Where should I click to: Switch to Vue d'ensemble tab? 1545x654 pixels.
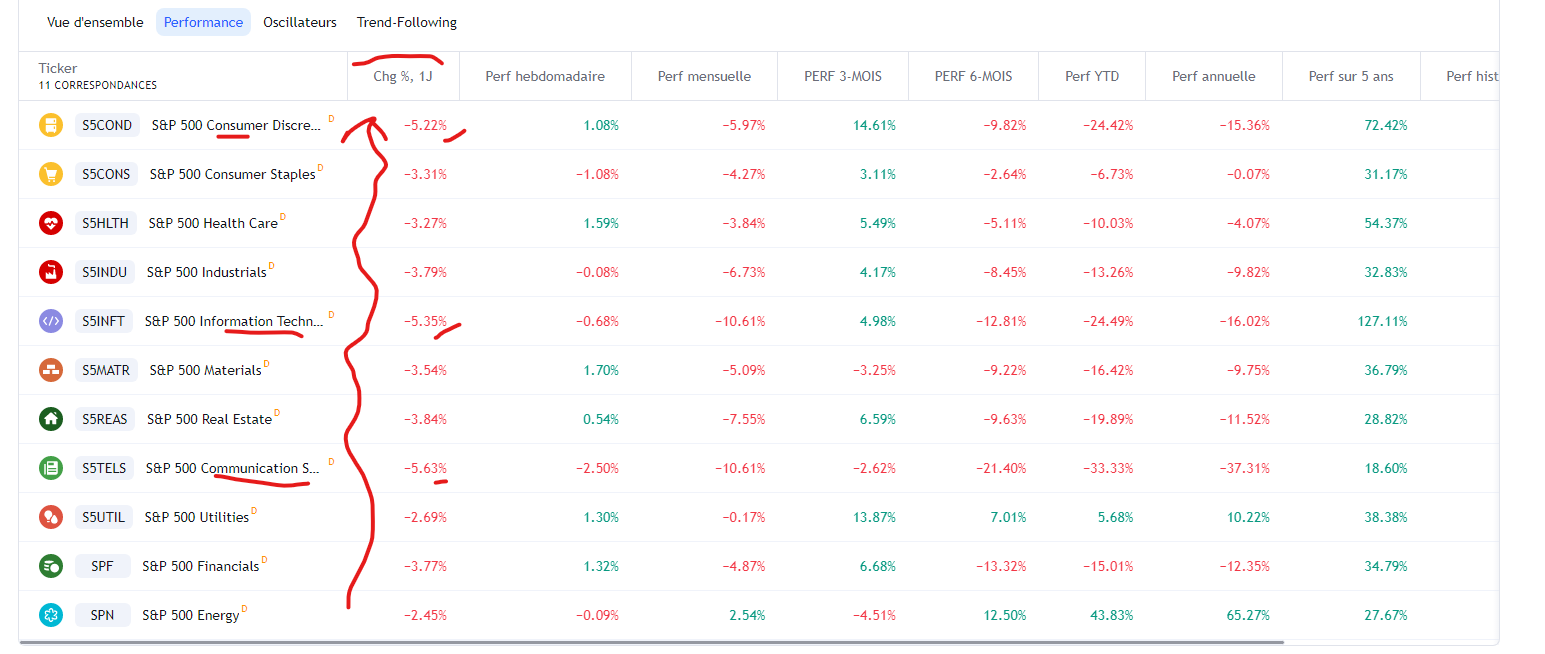pyautogui.click(x=95, y=22)
